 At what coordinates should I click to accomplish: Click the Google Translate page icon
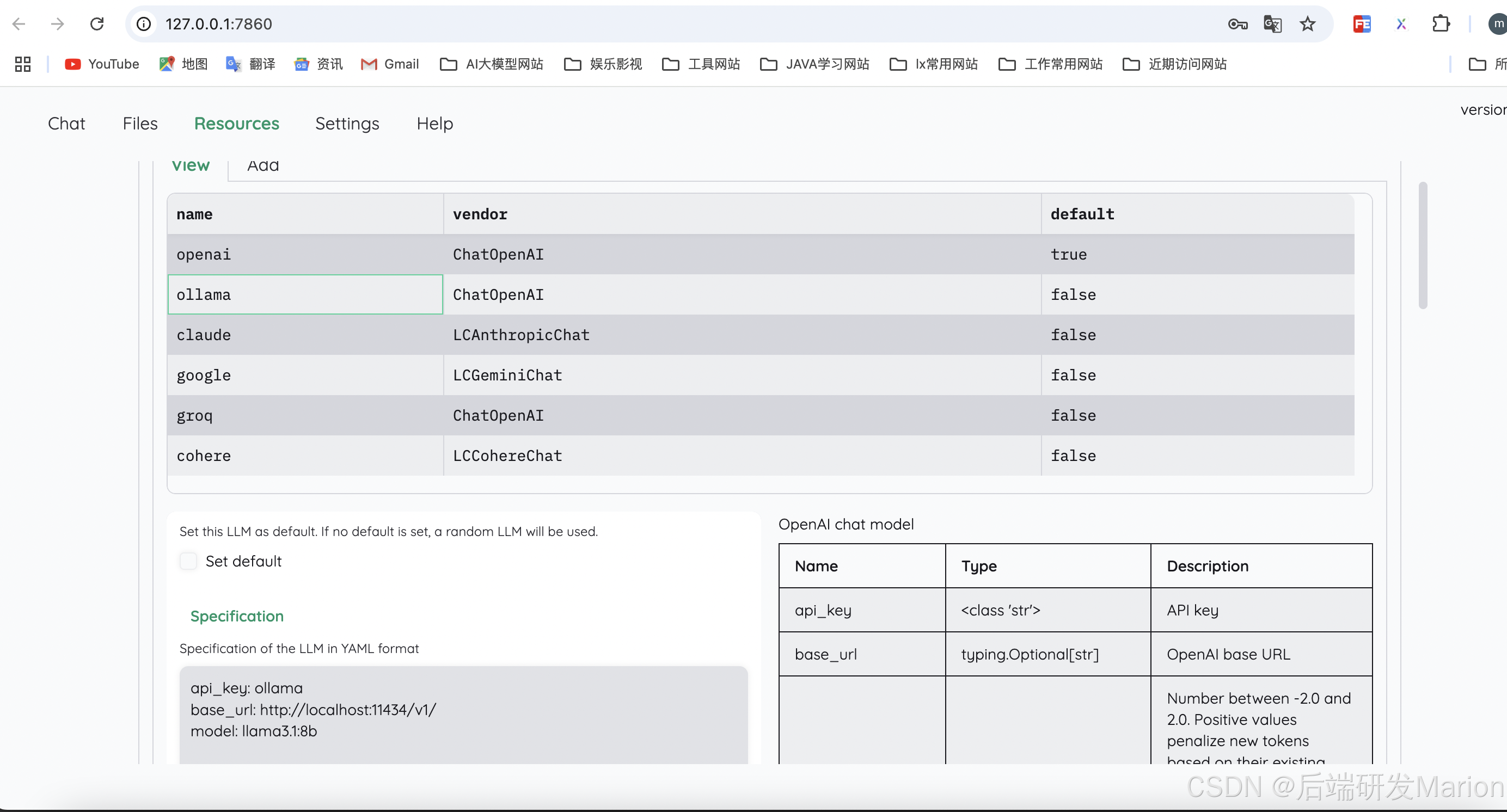click(1272, 24)
